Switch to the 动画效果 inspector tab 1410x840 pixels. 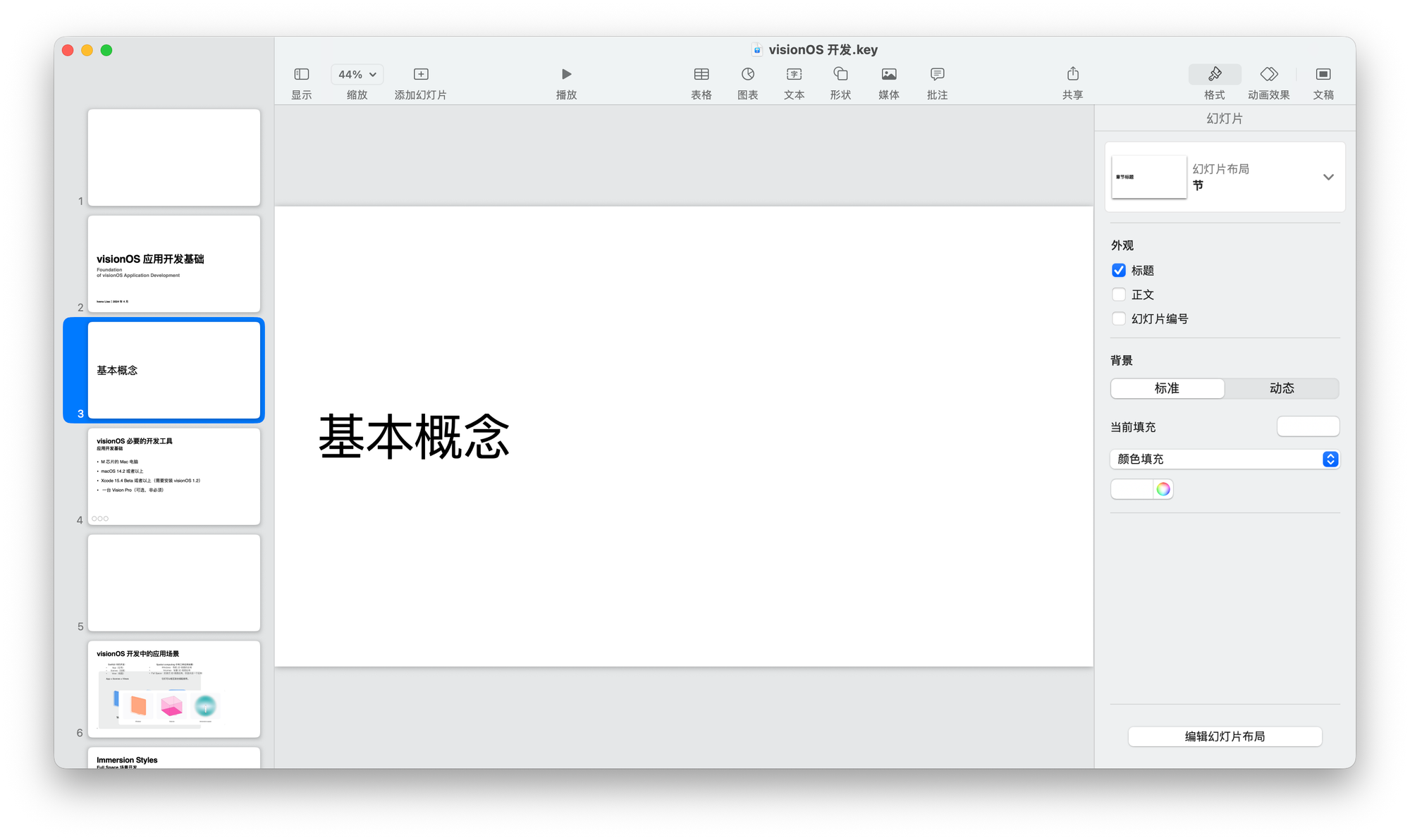[x=1268, y=74]
